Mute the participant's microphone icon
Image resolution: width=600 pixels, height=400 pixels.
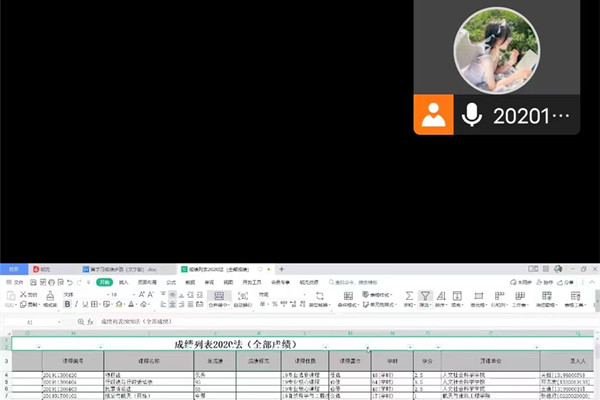point(470,115)
